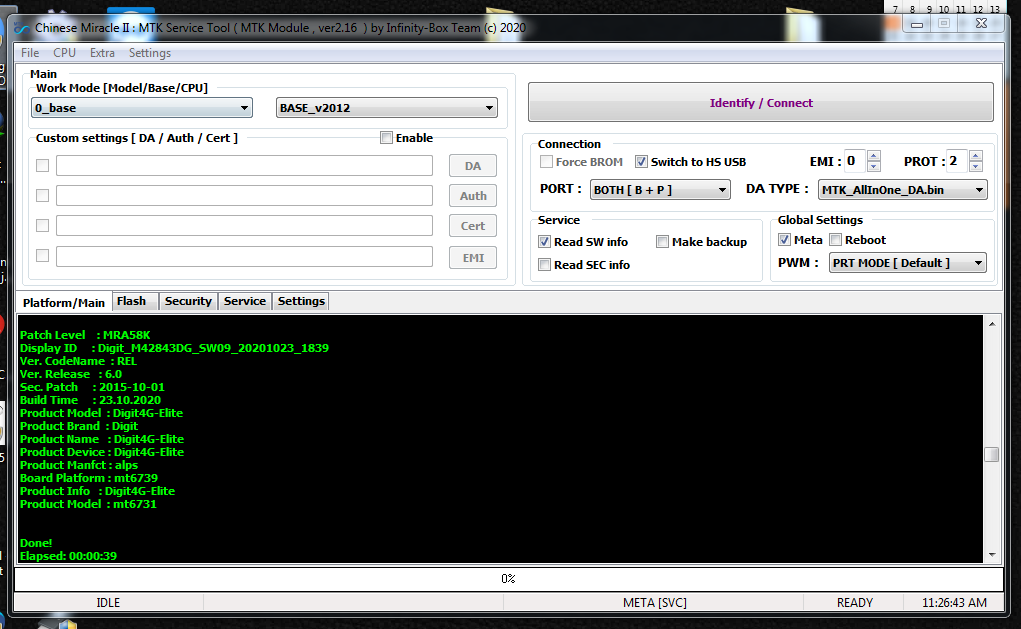Switch to the lower Settings tab
The height and width of the screenshot is (629, 1021).
301,301
